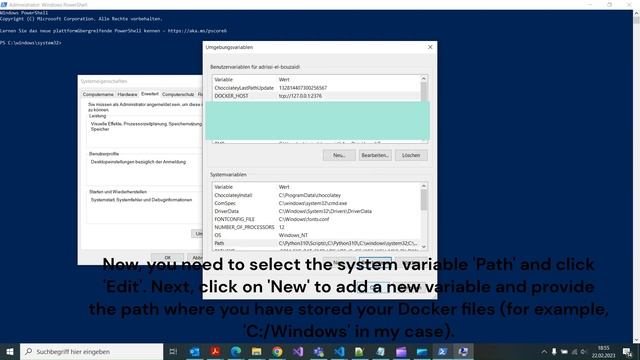Open the network tray icon
The height and width of the screenshot is (360, 640).
pyautogui.click(x=574, y=351)
